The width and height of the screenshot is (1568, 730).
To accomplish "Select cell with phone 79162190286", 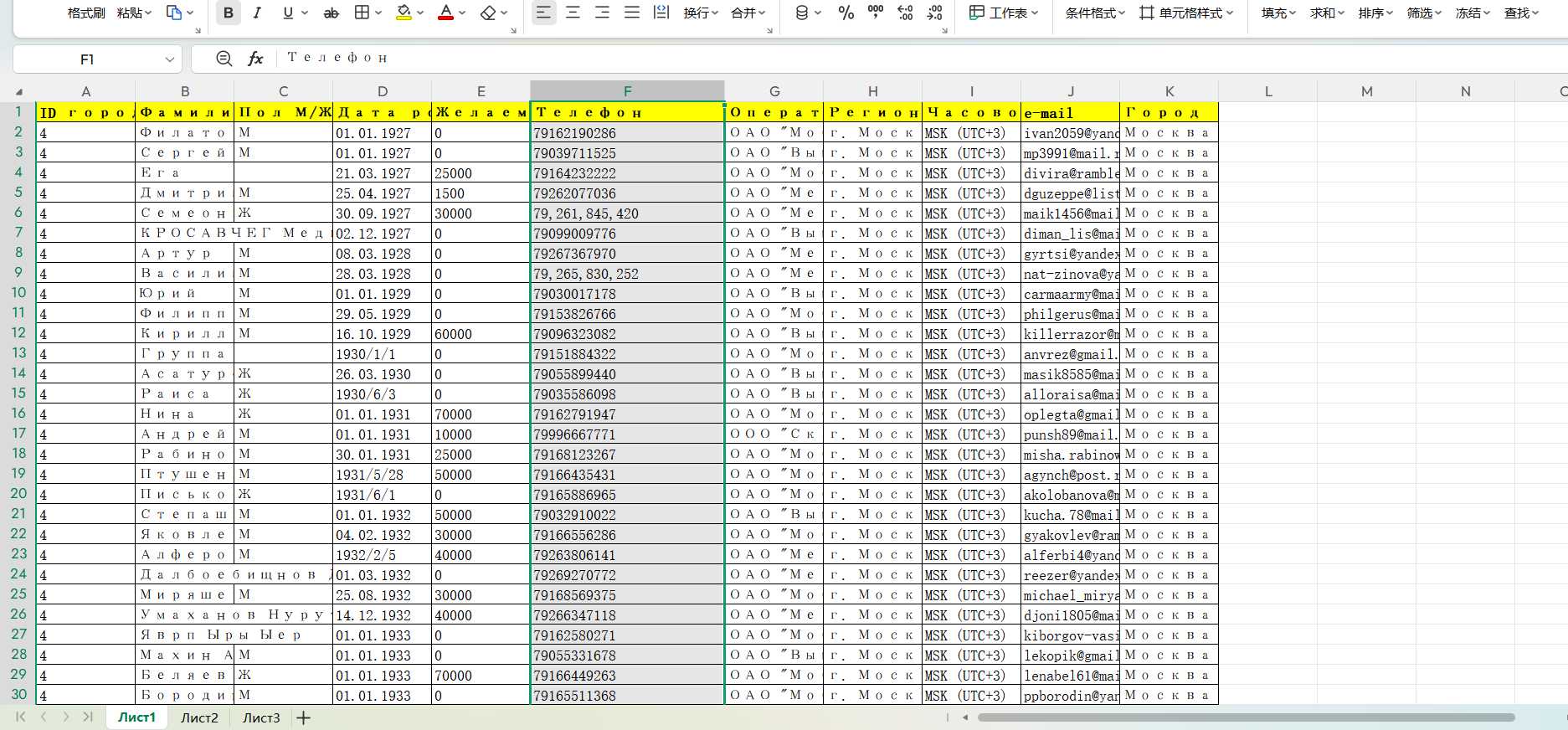I will pyautogui.click(x=627, y=132).
